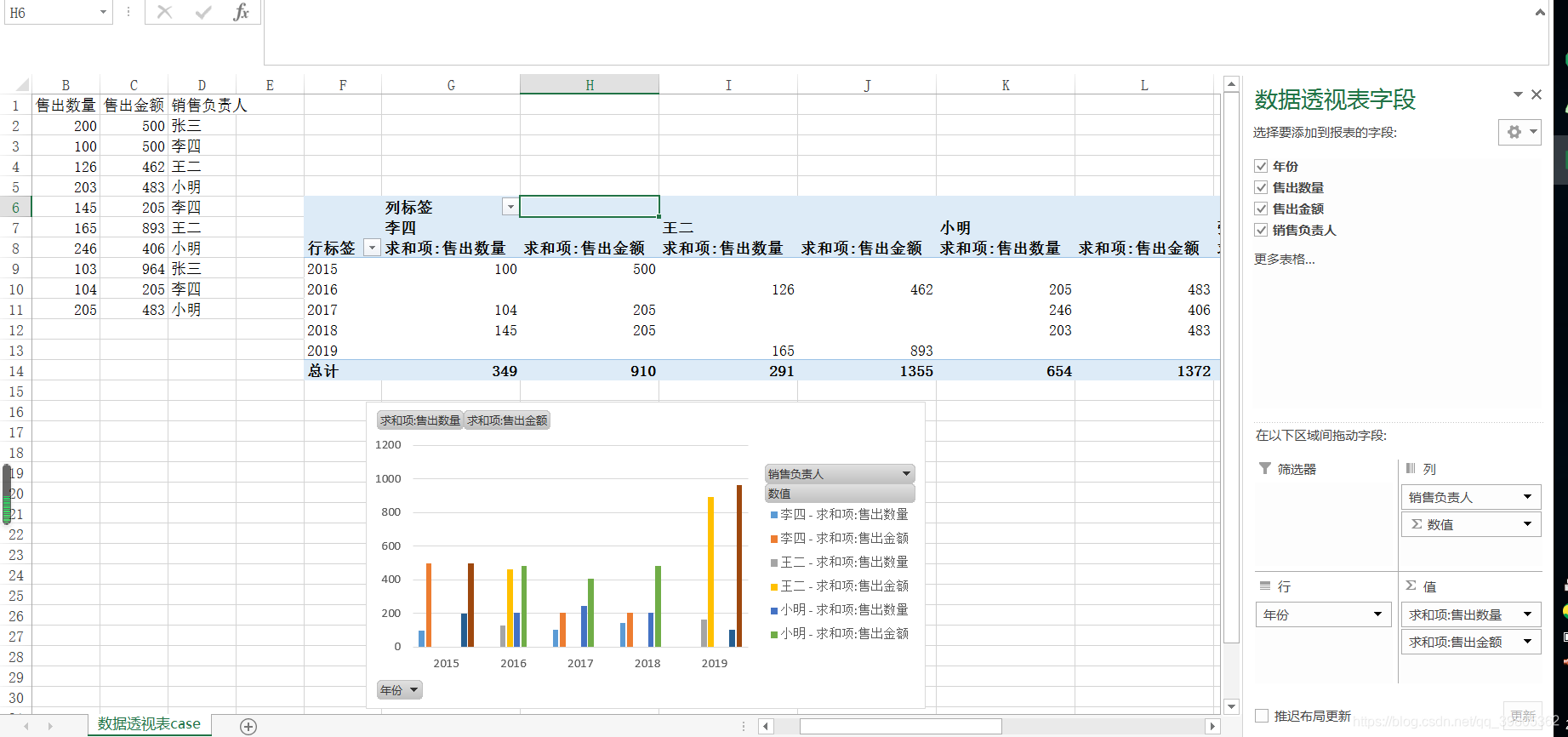Click vertical scrollbar up arrow
The image size is (1568, 737).
tap(1231, 83)
